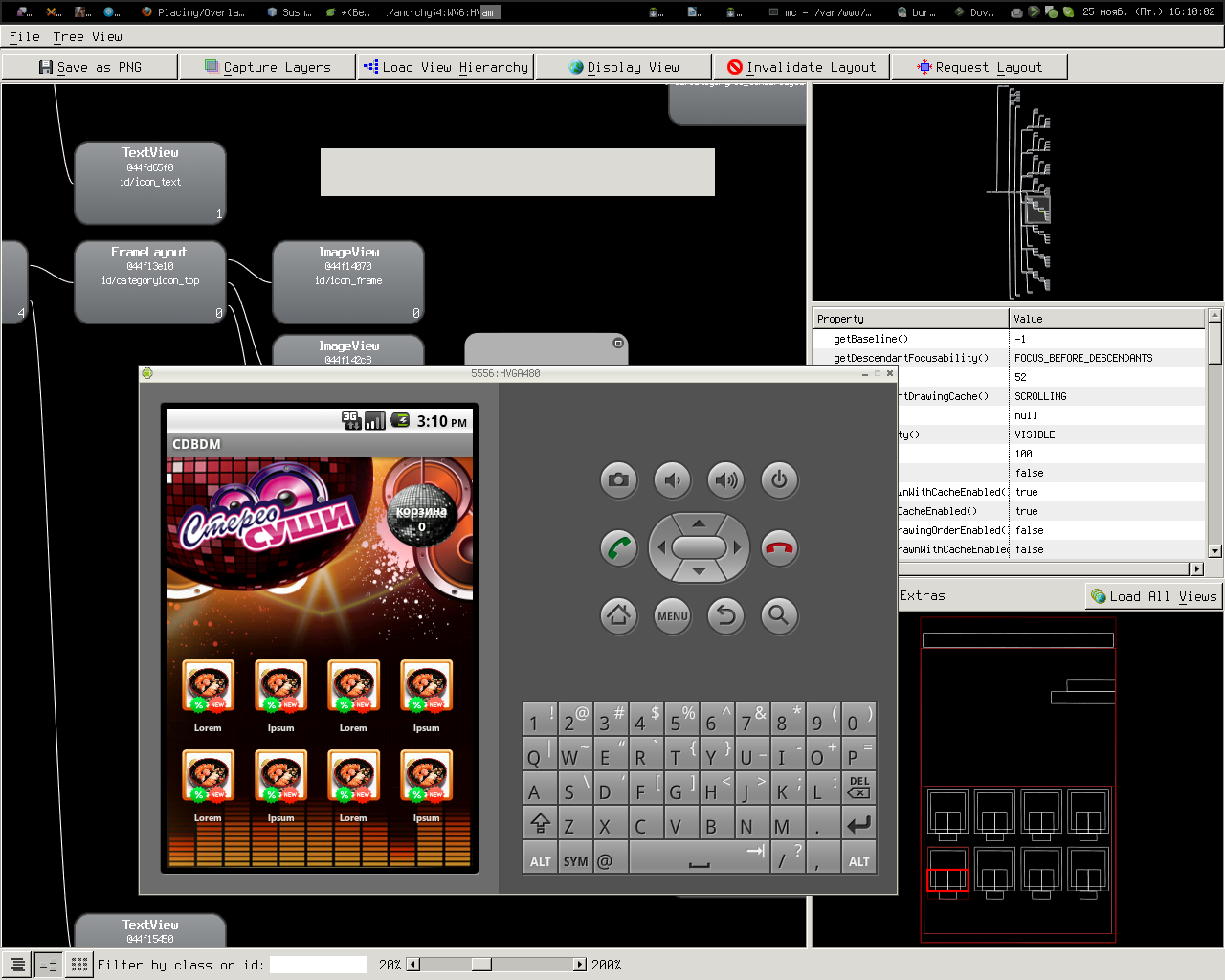Screen dimensions: 1225x980
Task: Click the Invalidate Layout button
Action: [801, 67]
